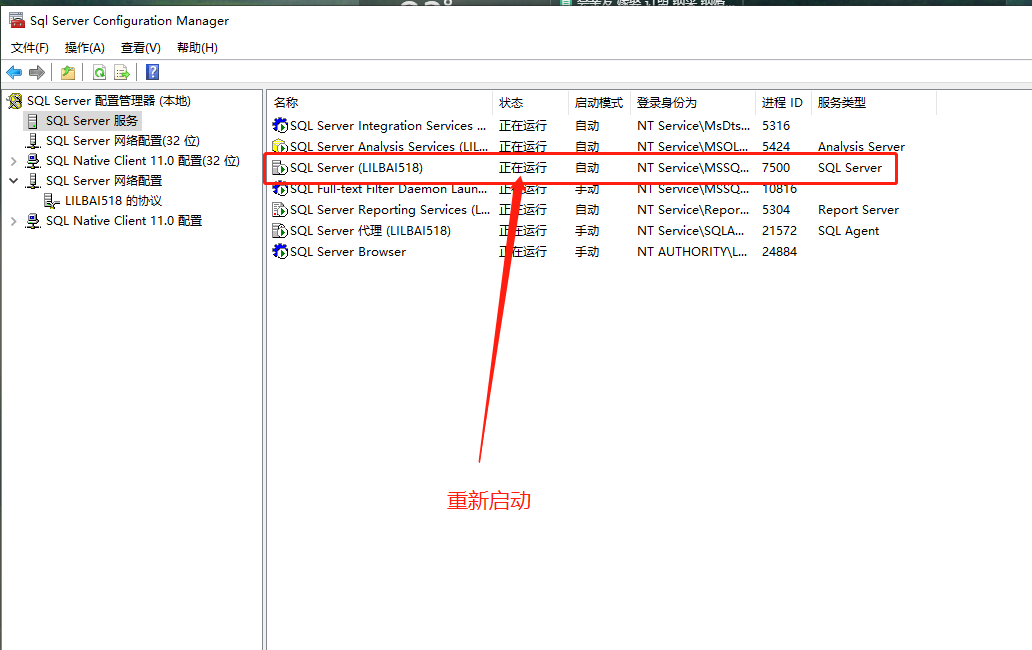Select the SQL Server (LILBAI518) row name

356,168
